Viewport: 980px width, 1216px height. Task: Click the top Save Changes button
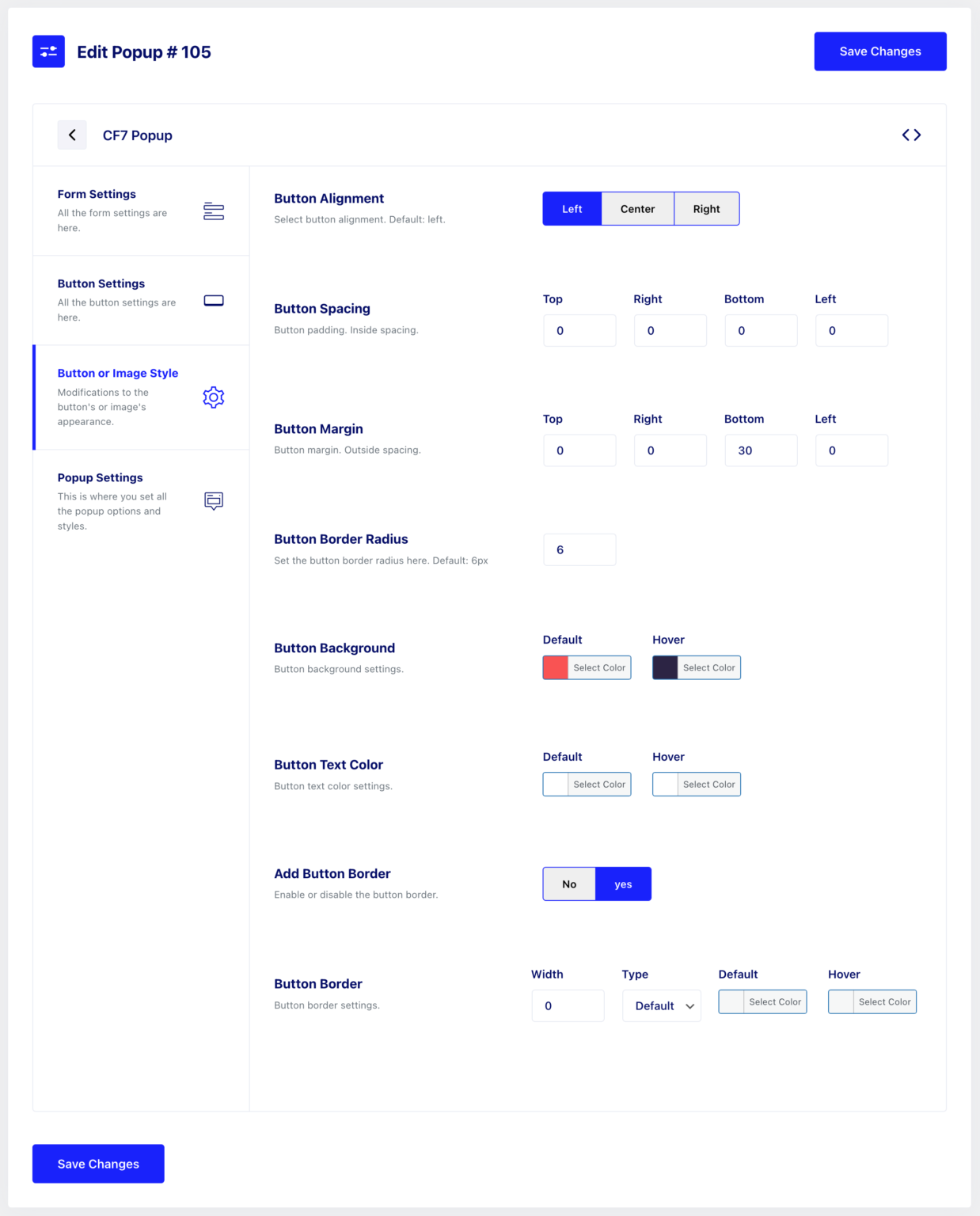(880, 51)
